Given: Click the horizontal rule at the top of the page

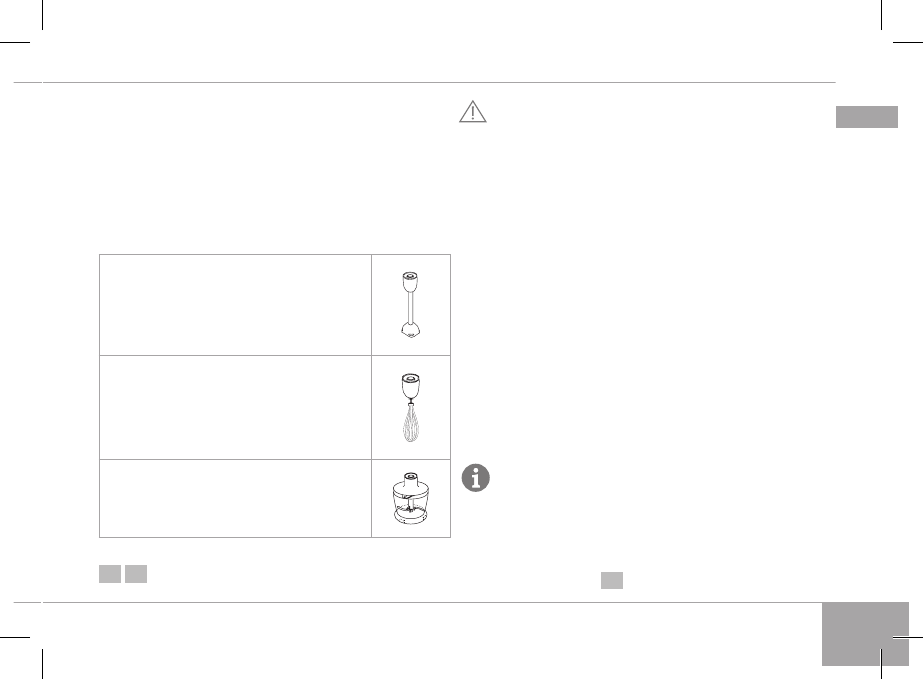Looking at the screenshot, I should point(440,82).
